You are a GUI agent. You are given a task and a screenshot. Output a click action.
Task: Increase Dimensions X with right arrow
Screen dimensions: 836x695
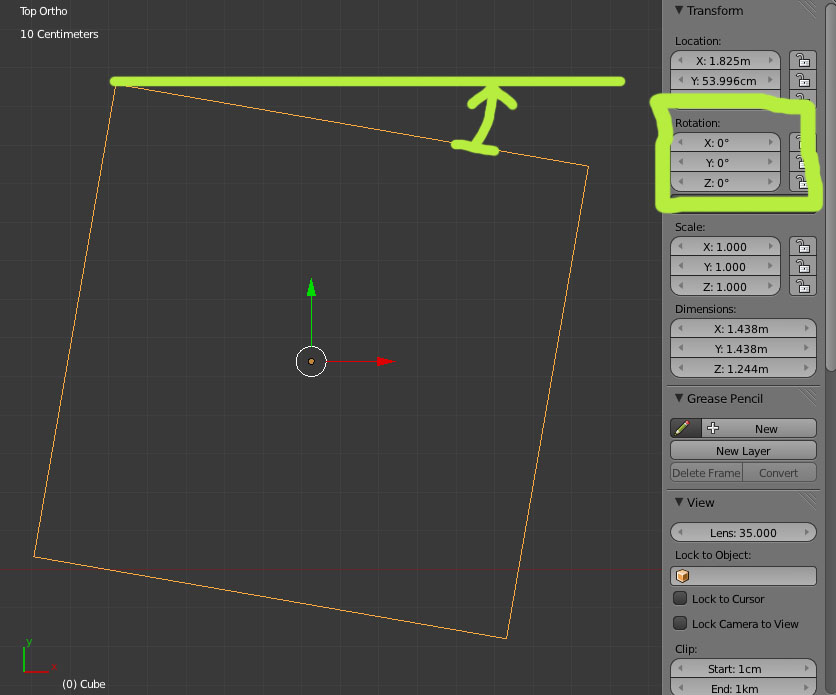(x=806, y=328)
